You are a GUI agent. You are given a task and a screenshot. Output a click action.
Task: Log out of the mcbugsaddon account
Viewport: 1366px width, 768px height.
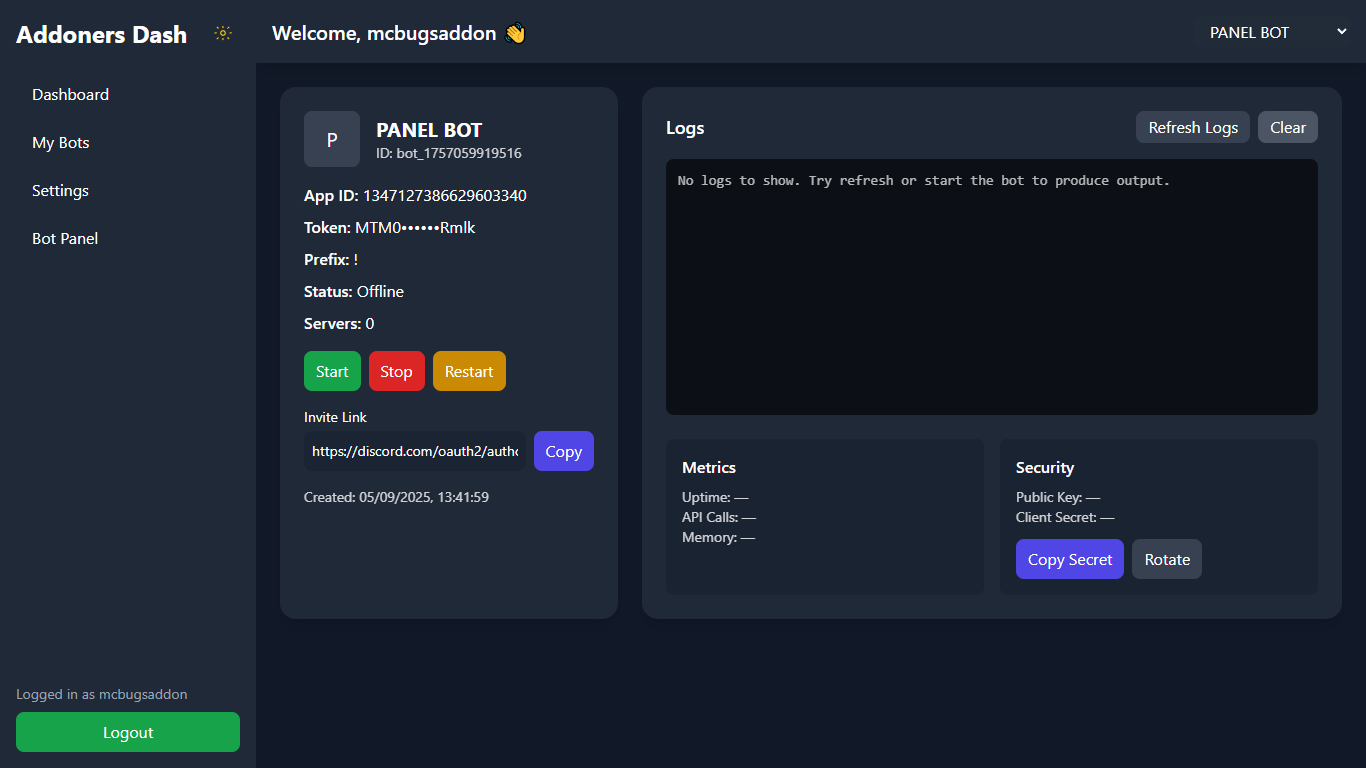[x=127, y=732]
